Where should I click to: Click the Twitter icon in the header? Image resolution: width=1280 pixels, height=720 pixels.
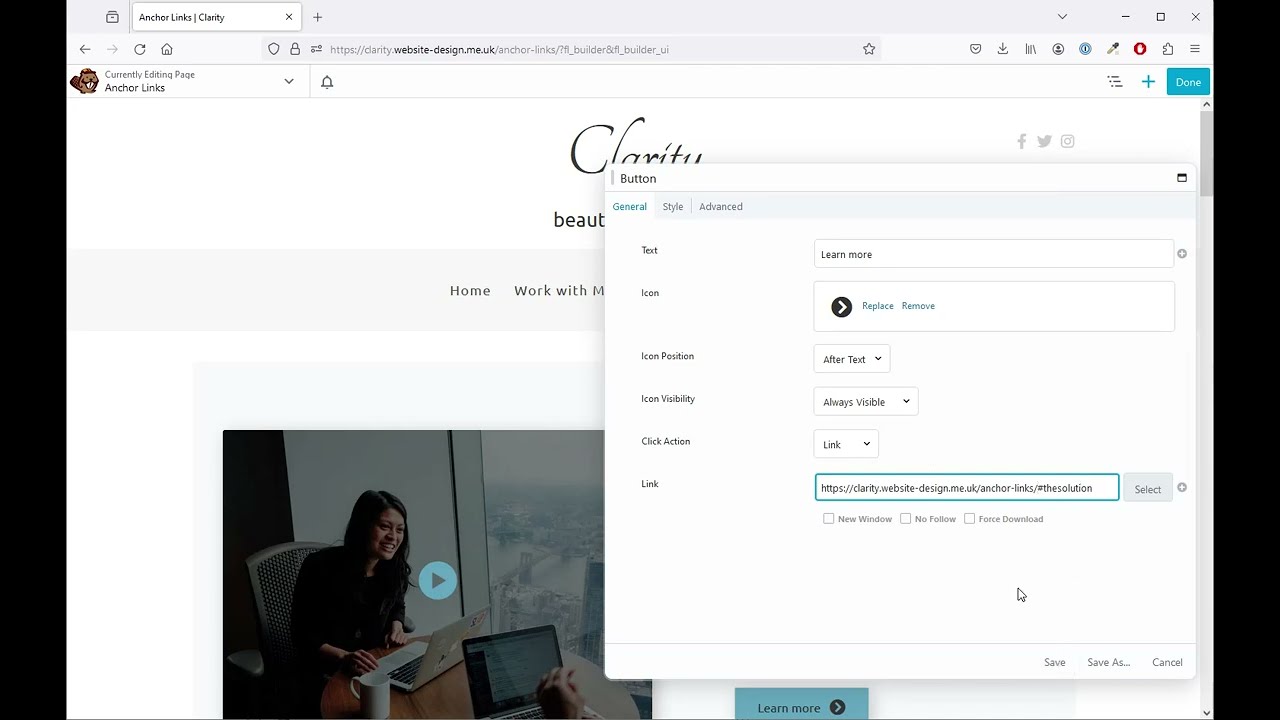click(1044, 141)
